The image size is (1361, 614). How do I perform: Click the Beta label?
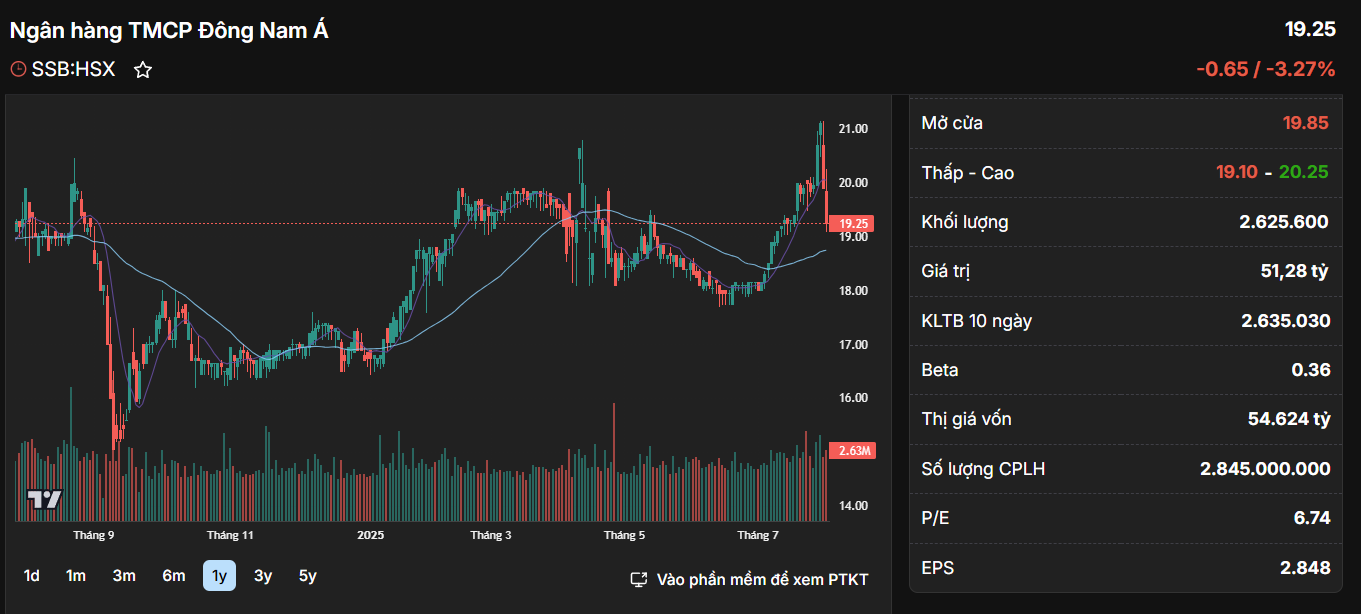(x=940, y=370)
